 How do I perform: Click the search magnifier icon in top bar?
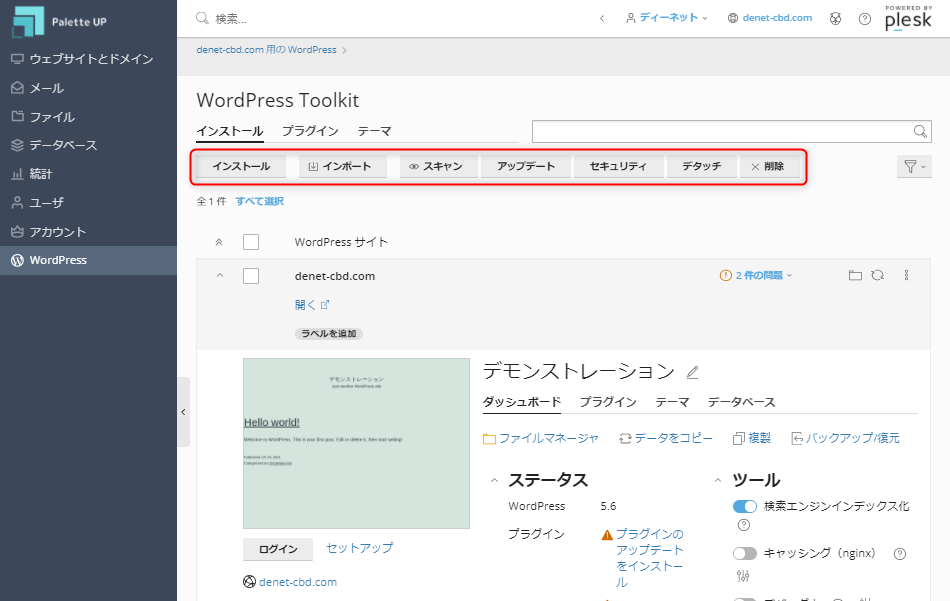pos(202,18)
